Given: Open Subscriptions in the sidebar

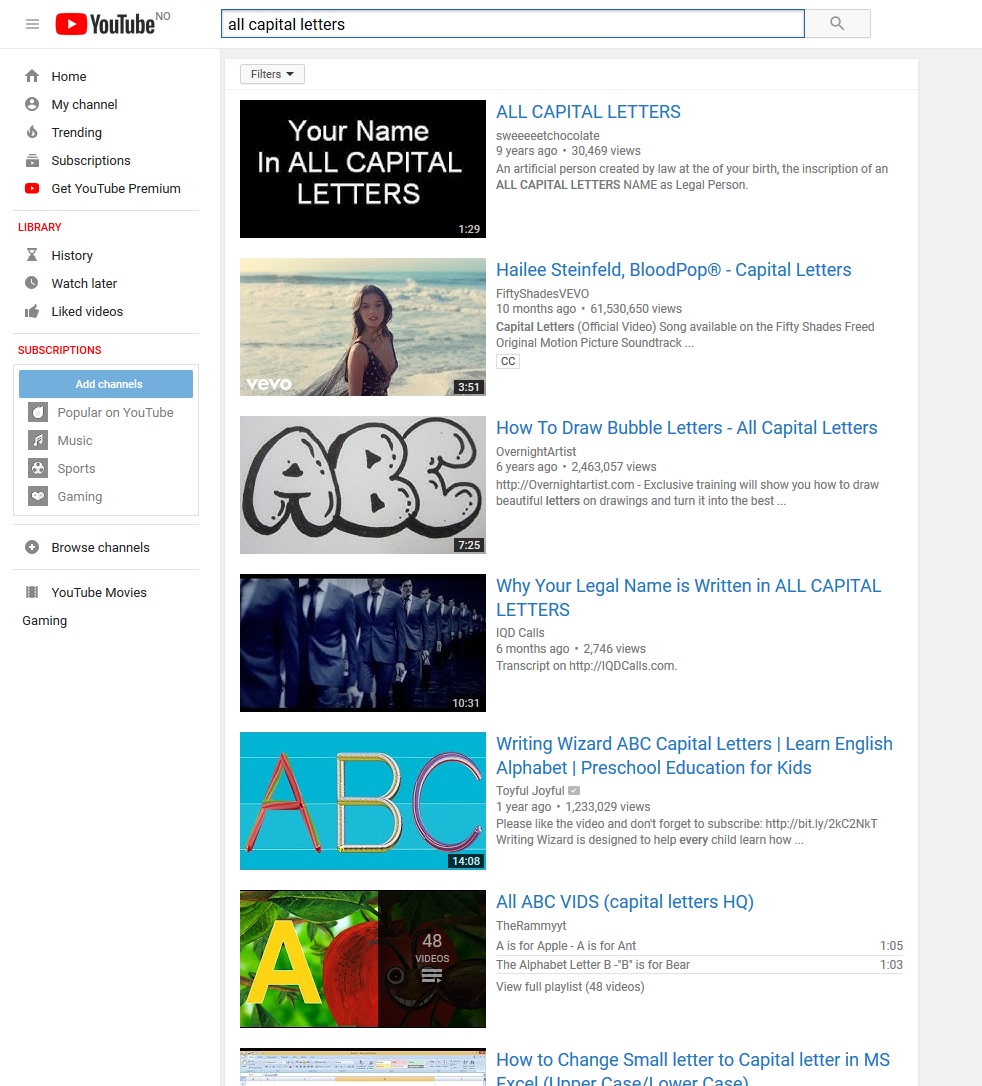Looking at the screenshot, I should [91, 161].
